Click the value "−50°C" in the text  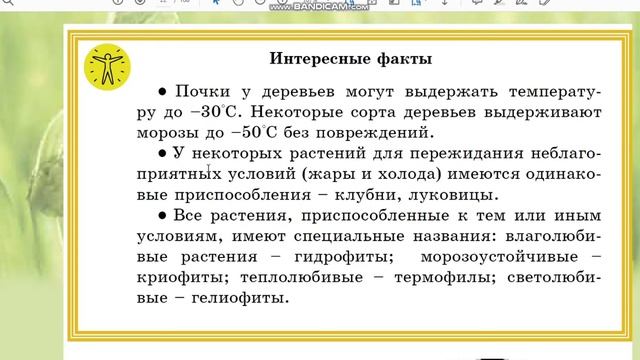point(254,133)
